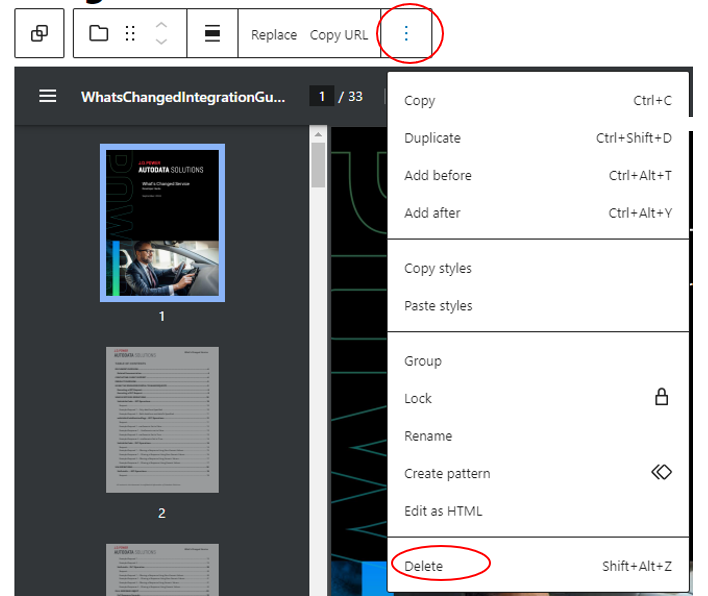The height and width of the screenshot is (596, 708).
Task: Select page 2 thumbnail in sidebar
Action: coord(162,420)
